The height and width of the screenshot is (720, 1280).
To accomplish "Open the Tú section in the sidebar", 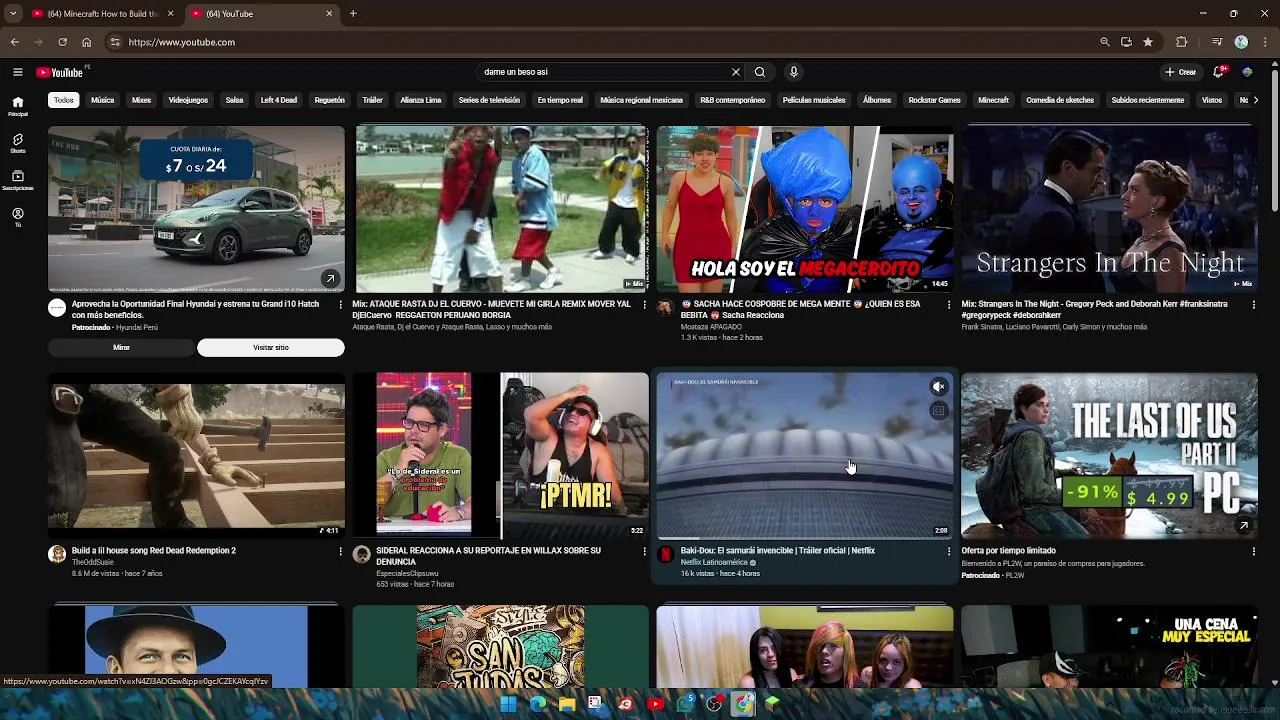I will pyautogui.click(x=17, y=217).
